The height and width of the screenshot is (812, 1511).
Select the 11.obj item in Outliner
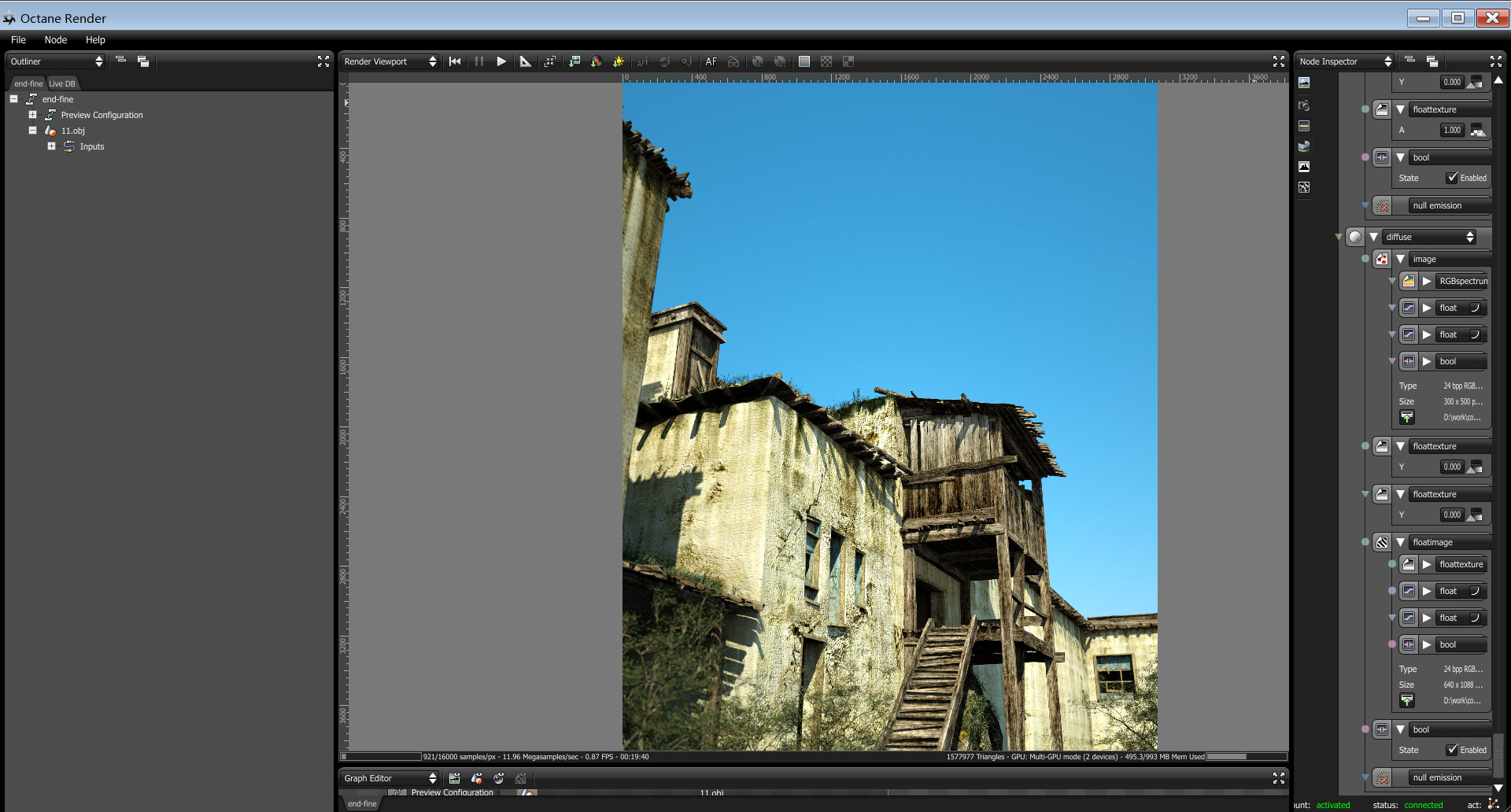73,131
